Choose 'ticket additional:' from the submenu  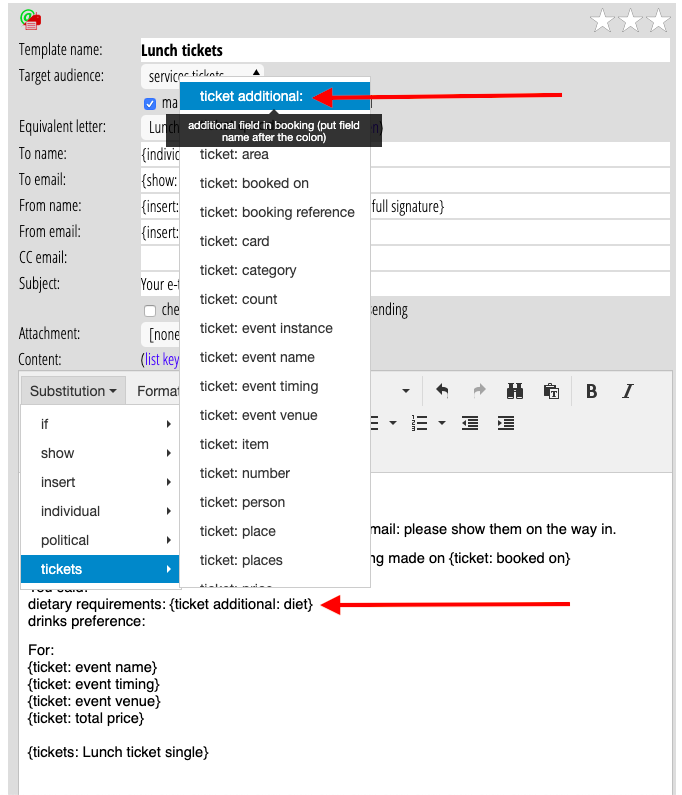click(275, 96)
